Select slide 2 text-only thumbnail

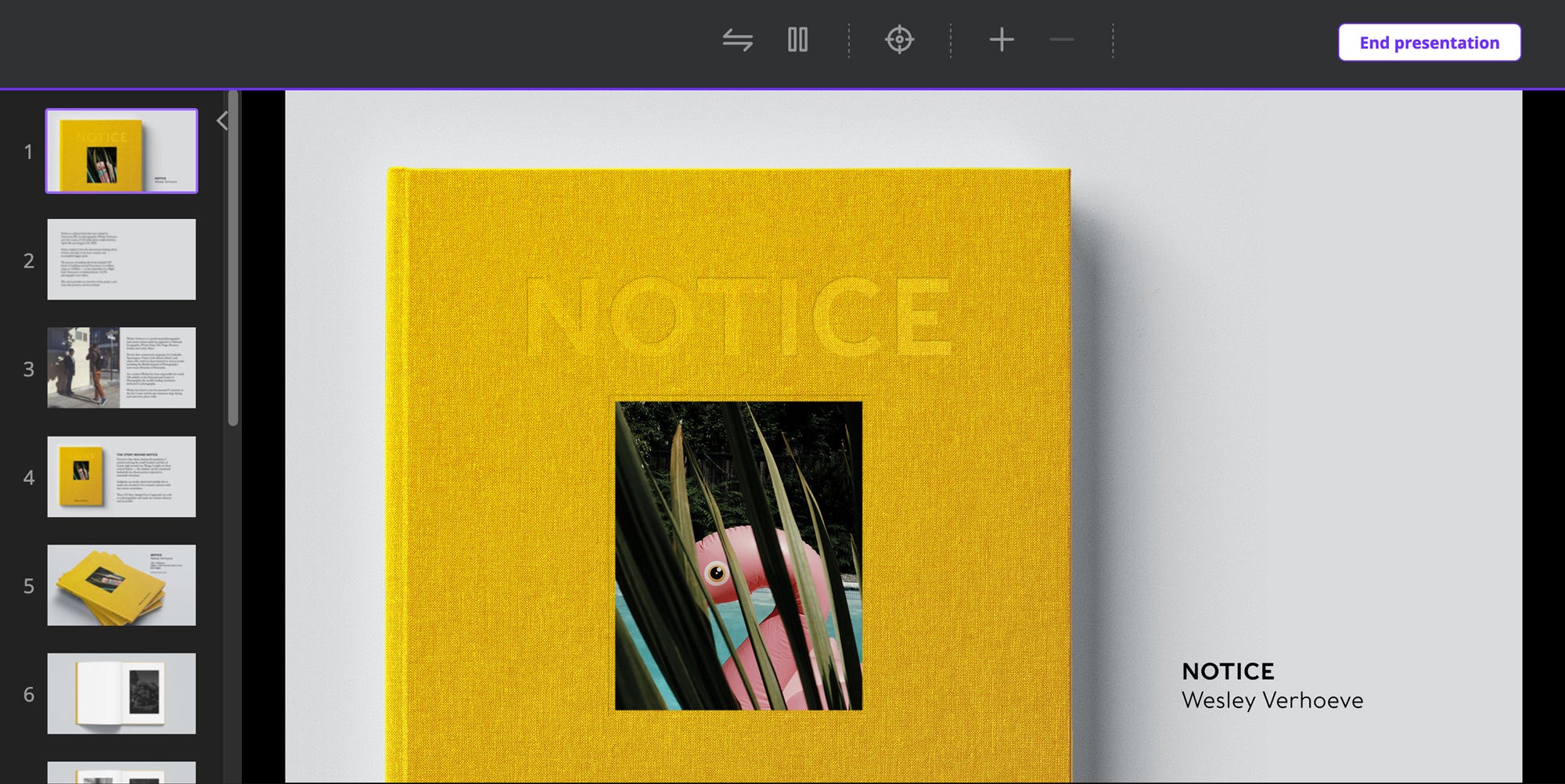click(x=121, y=259)
